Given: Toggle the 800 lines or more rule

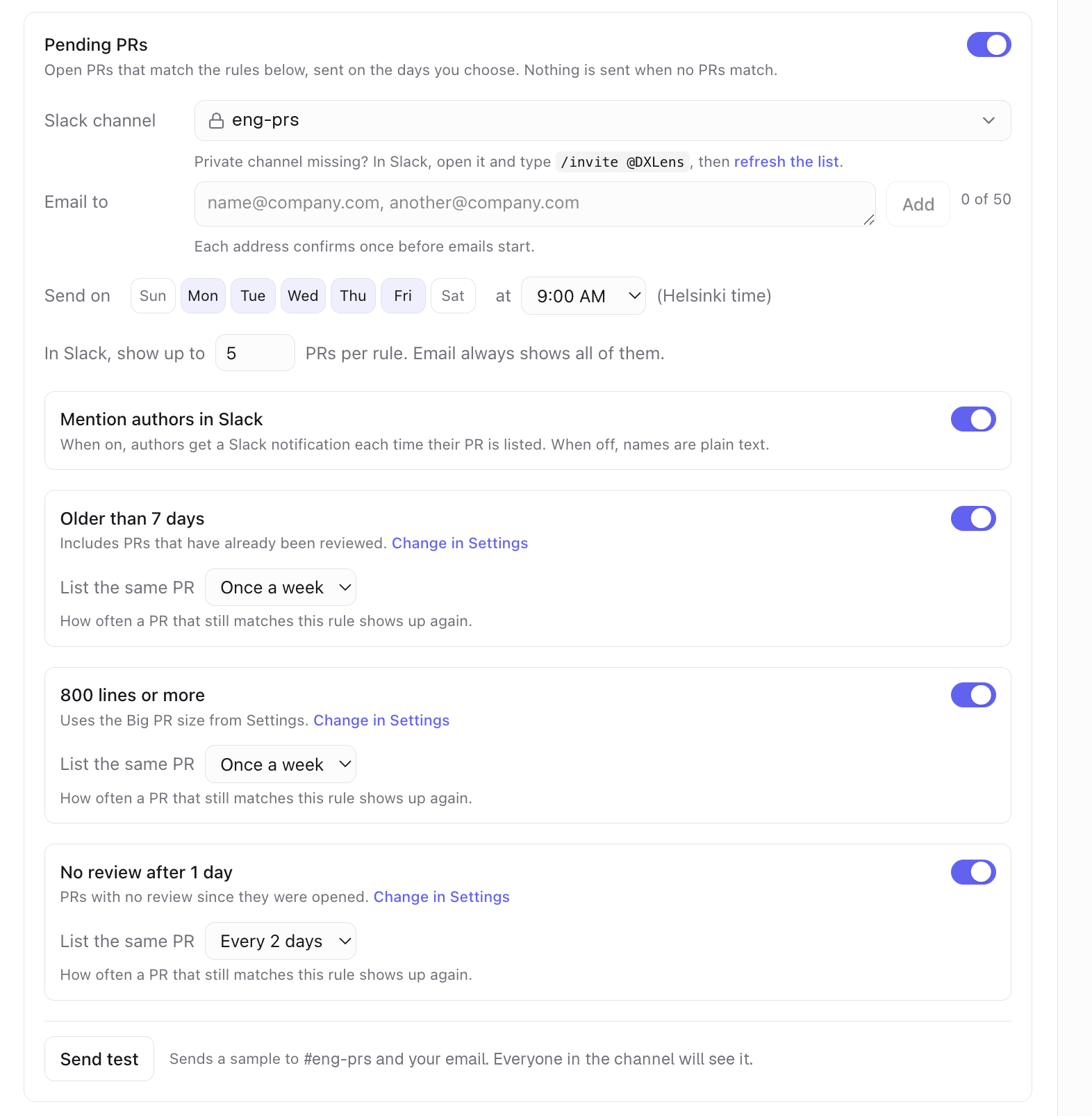Looking at the screenshot, I should [x=973, y=695].
